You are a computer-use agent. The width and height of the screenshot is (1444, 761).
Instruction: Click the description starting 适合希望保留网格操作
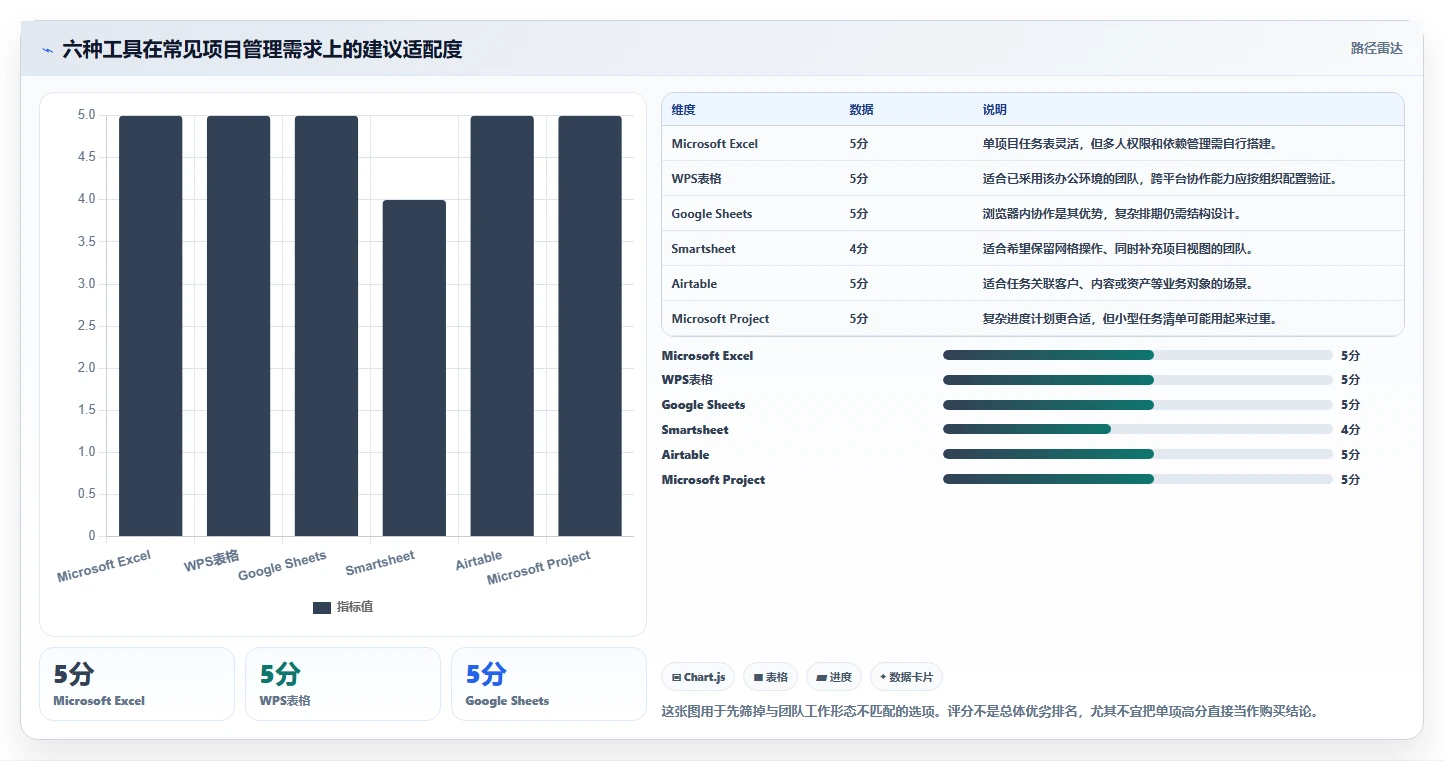1118,249
